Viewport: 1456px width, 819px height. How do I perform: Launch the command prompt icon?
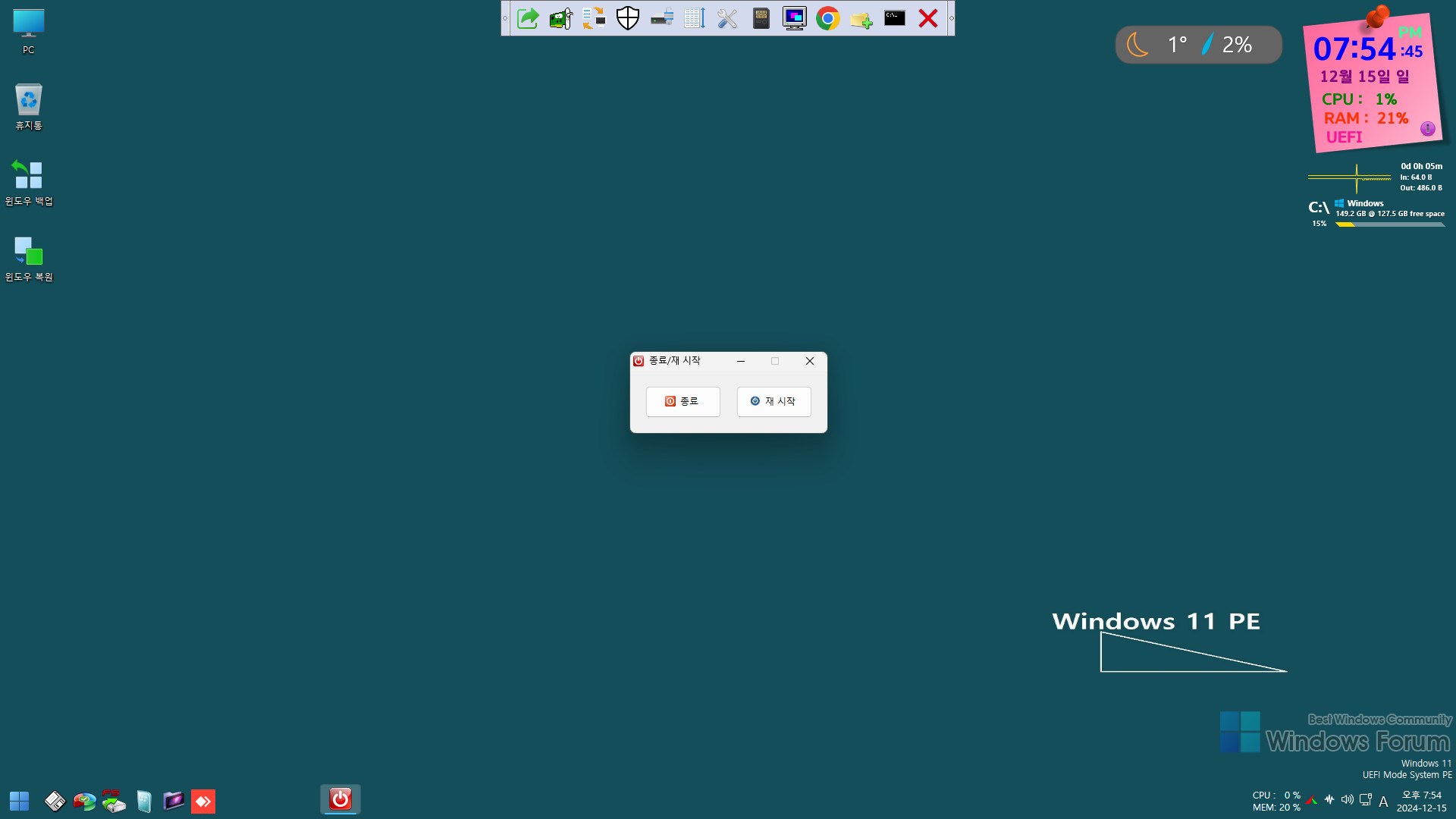coord(895,18)
